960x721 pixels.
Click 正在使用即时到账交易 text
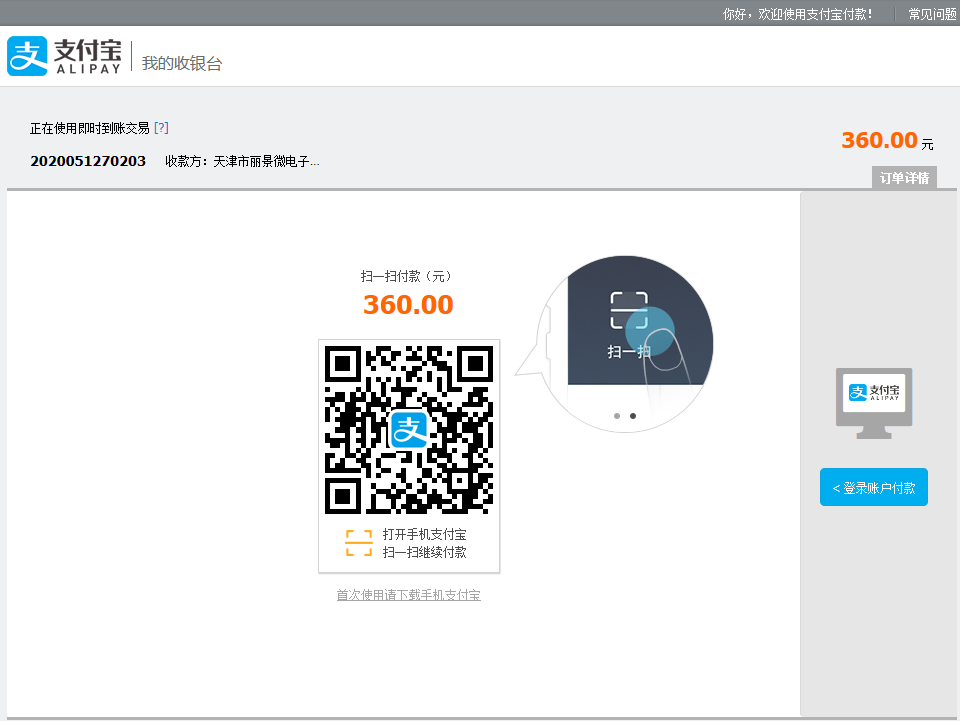click(89, 128)
